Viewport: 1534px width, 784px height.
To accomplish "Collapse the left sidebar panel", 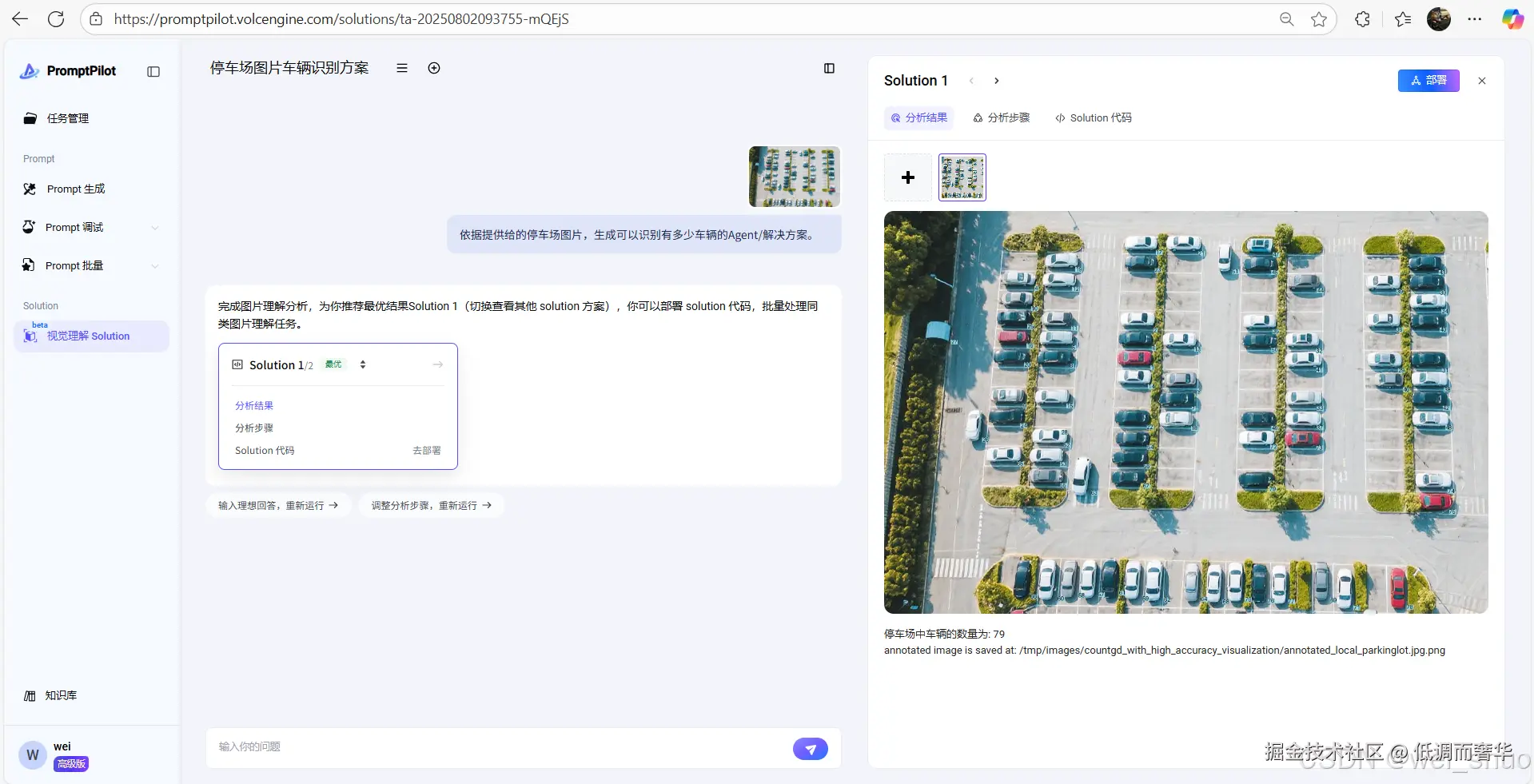I will [152, 71].
